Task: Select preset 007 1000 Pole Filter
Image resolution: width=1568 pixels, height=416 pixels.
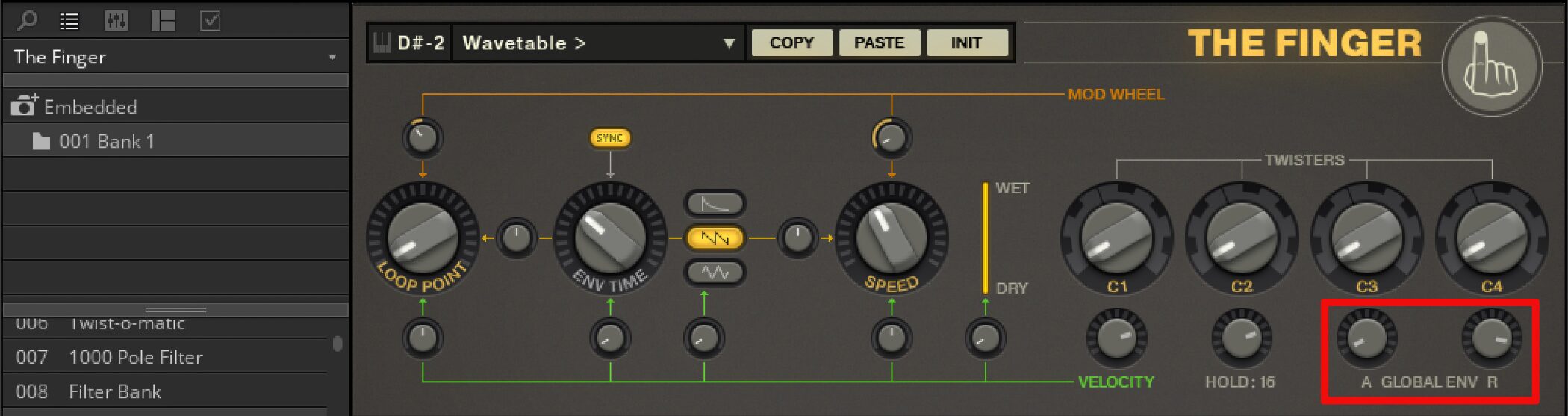Action: click(166, 357)
